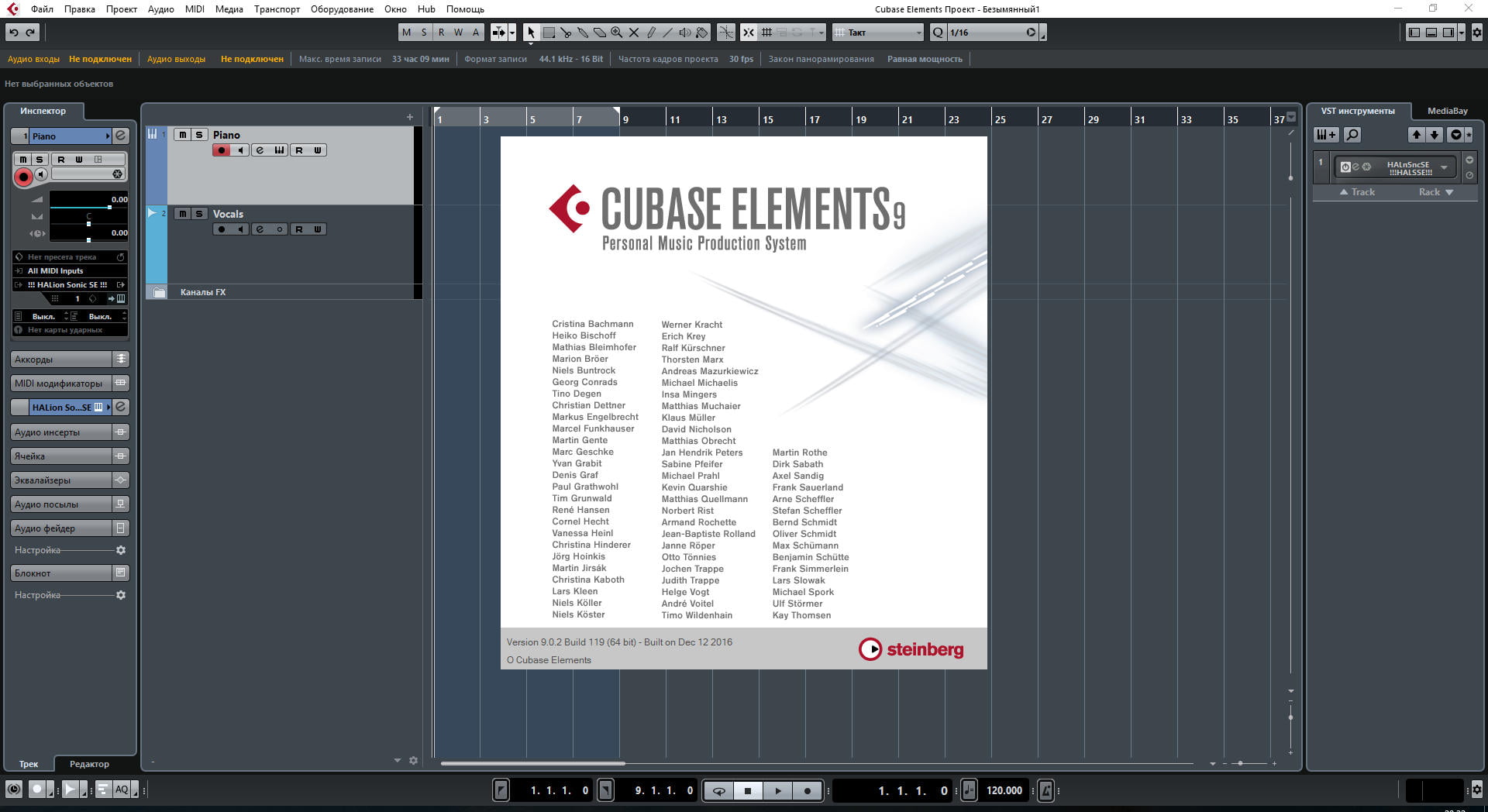Adjust the Inspector pan slider
The width and height of the screenshot is (1488, 812).
tap(88, 222)
